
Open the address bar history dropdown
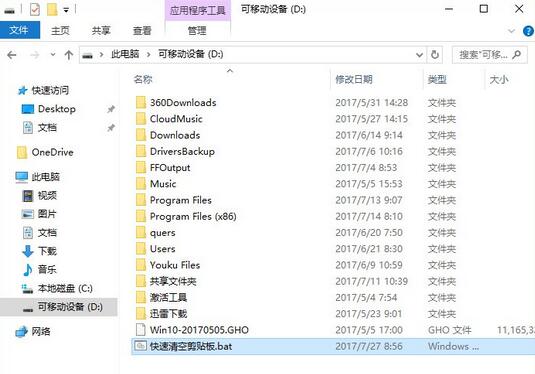pos(419,55)
